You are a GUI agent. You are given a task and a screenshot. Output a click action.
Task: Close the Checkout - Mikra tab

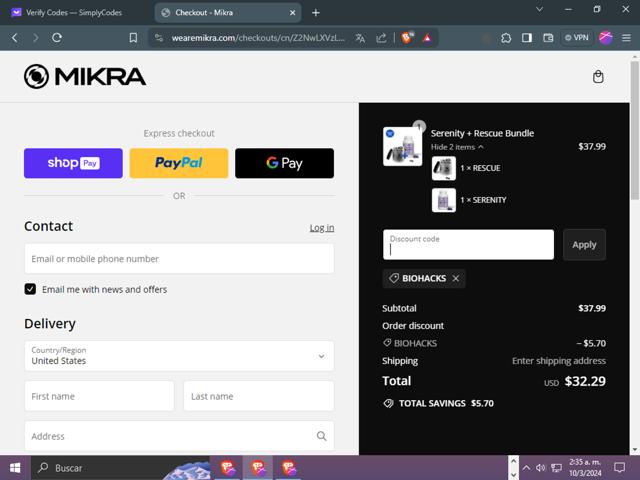point(292,13)
